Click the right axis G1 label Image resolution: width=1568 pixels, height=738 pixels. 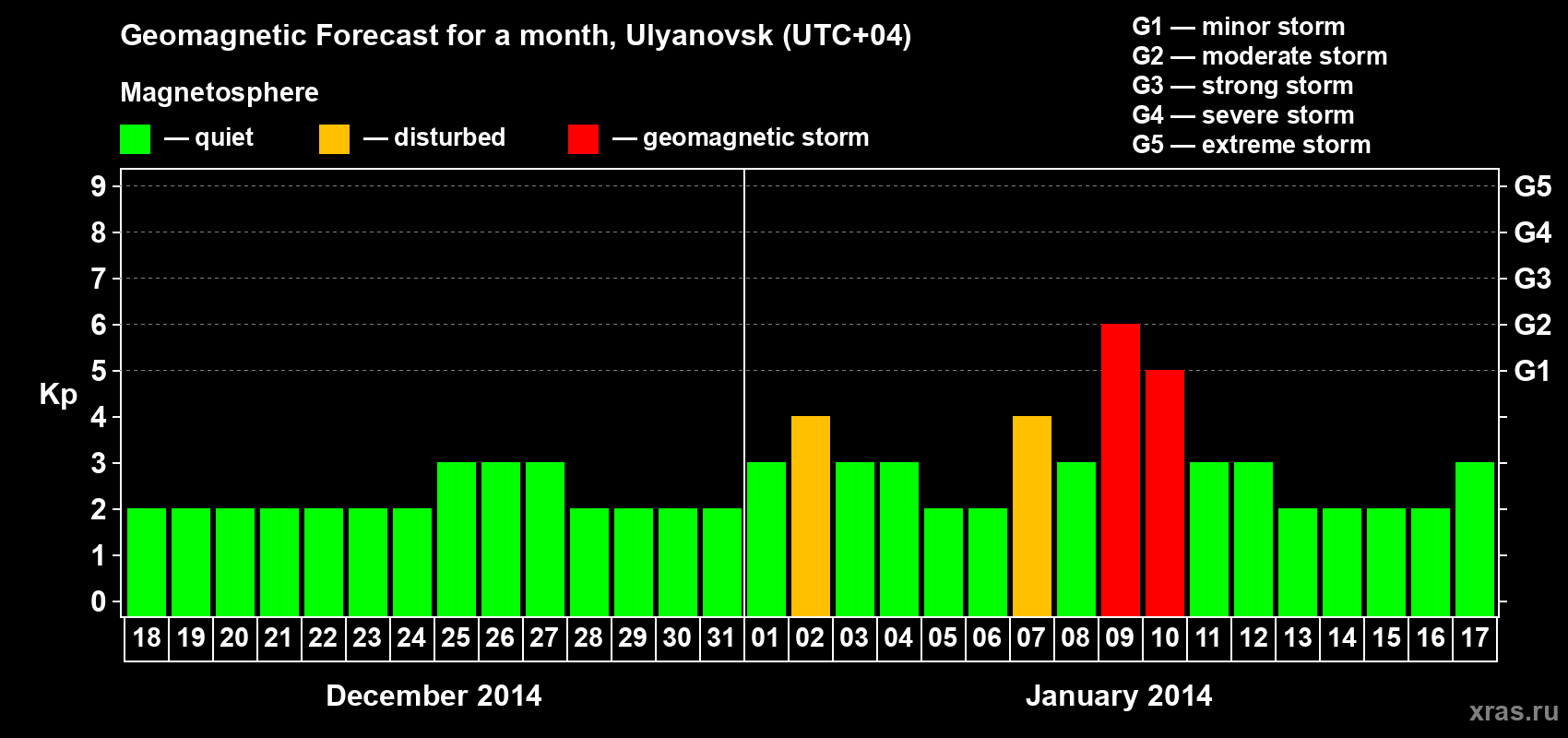[x=1533, y=371]
